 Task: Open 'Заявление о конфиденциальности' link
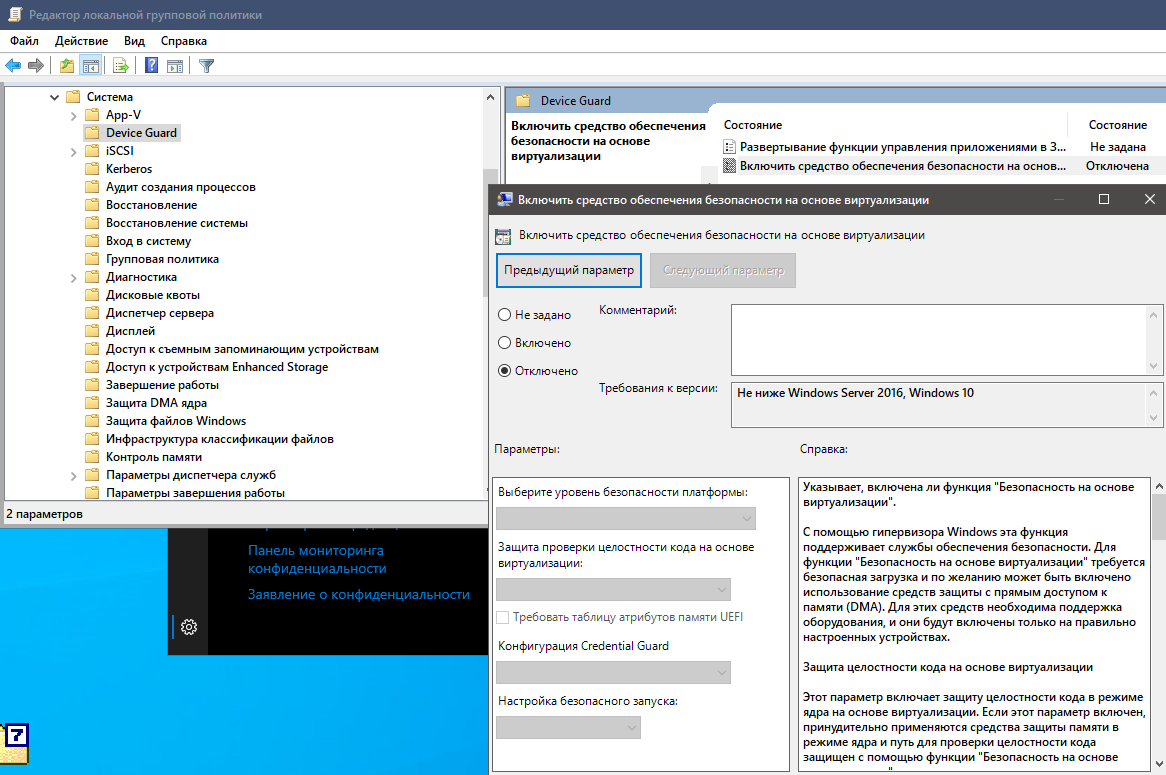pos(358,594)
